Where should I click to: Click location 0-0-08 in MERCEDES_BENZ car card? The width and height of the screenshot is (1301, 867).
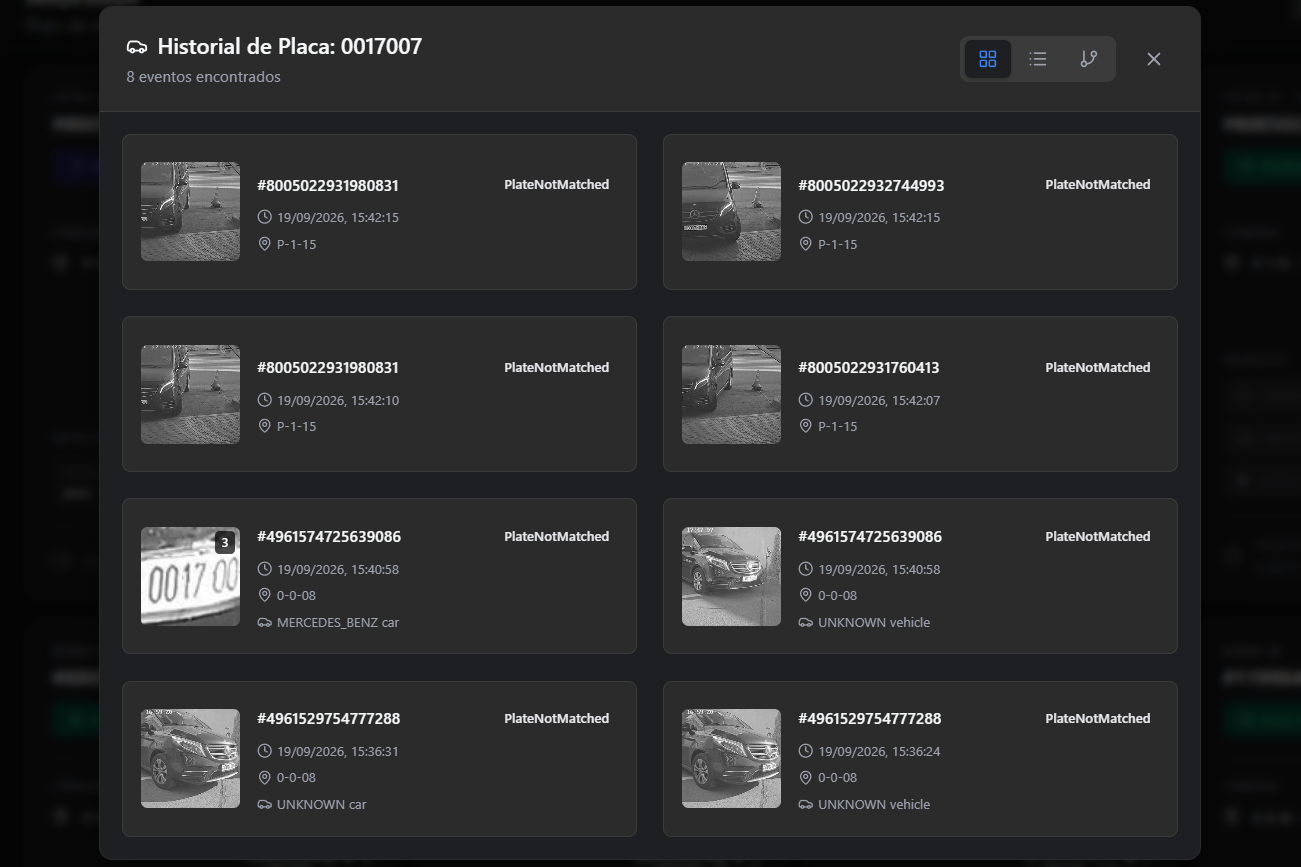tap(296, 595)
